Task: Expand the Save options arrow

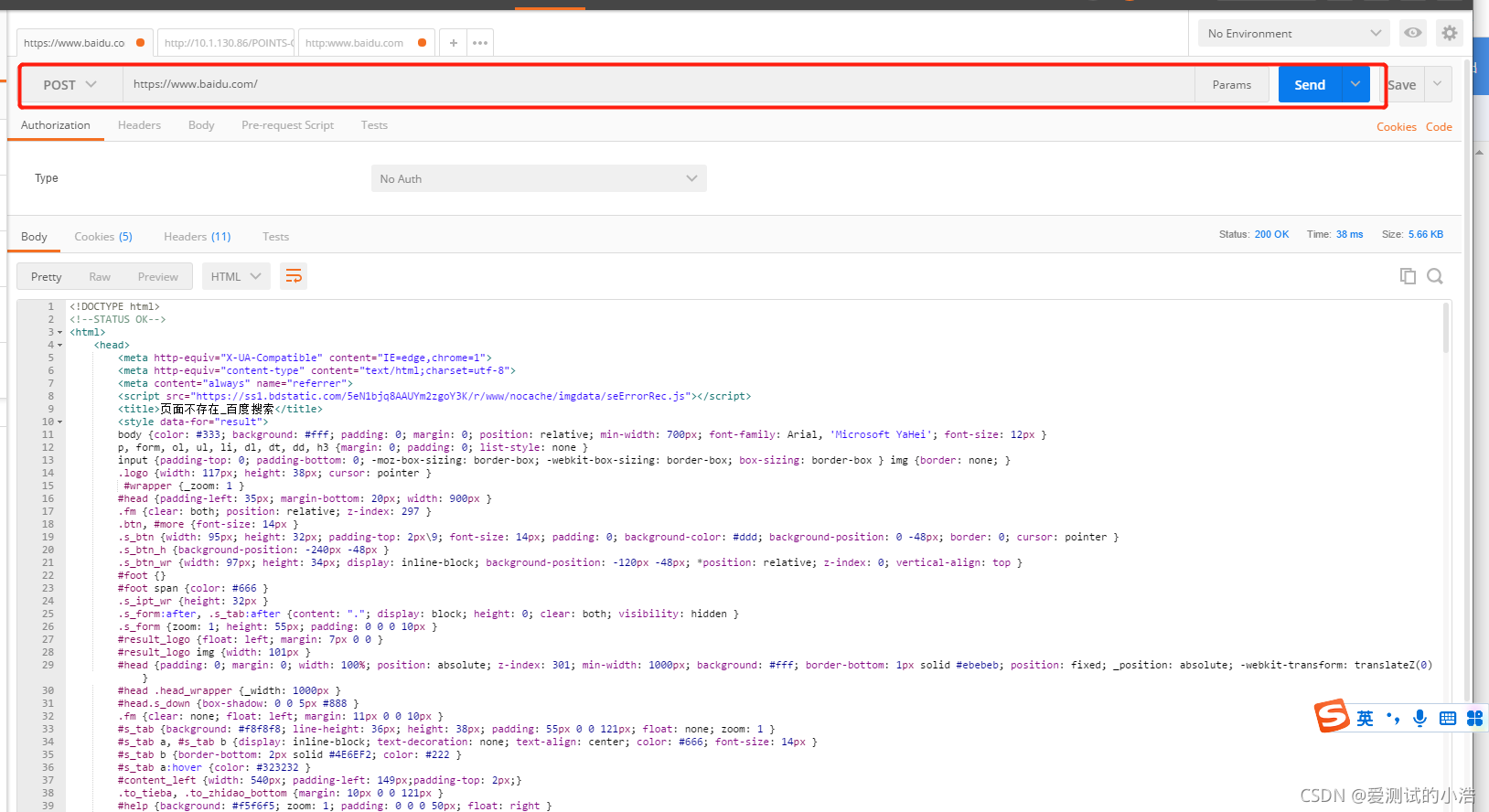Action: tap(1438, 84)
